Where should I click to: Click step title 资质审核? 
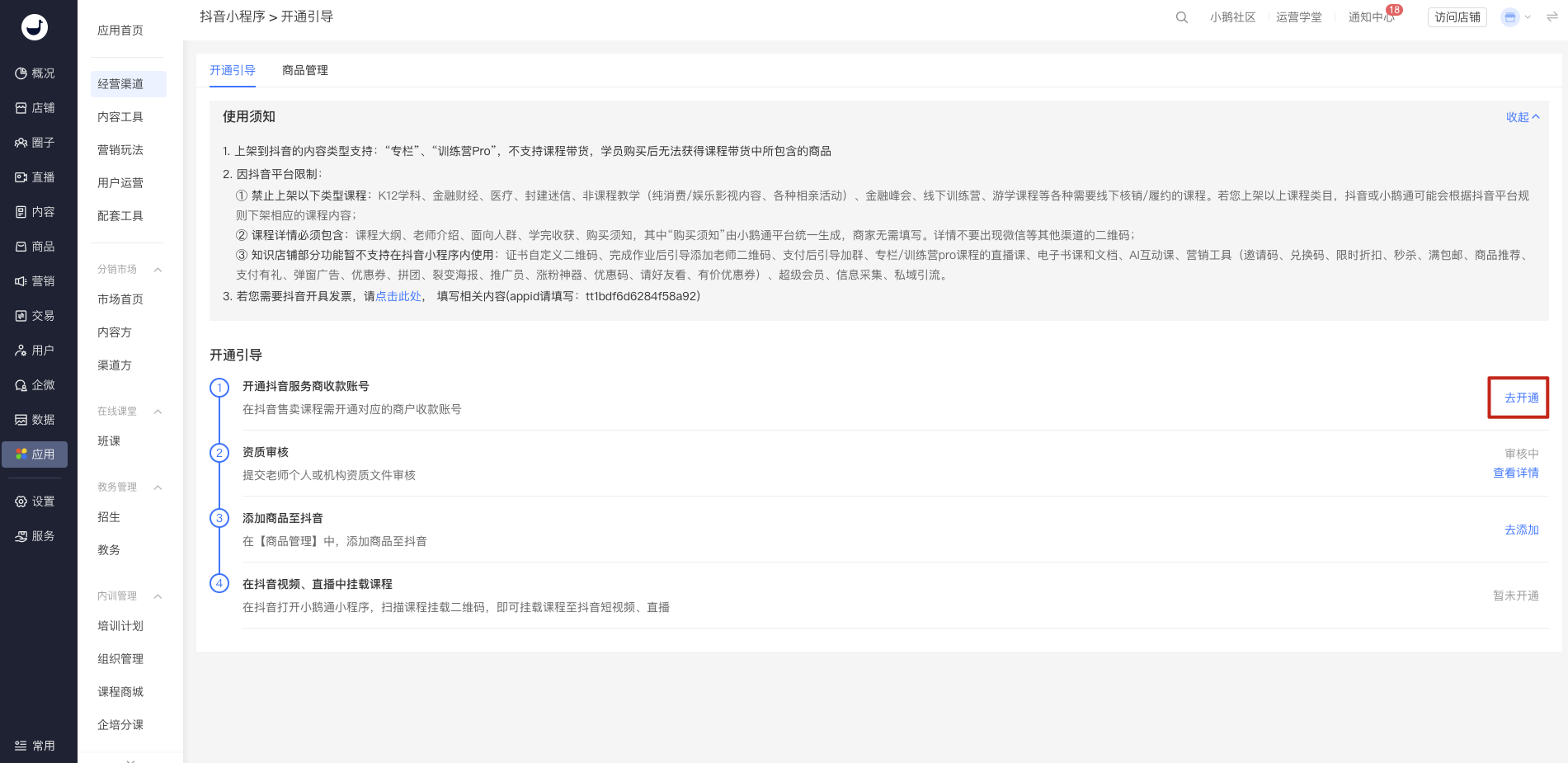tap(266, 452)
